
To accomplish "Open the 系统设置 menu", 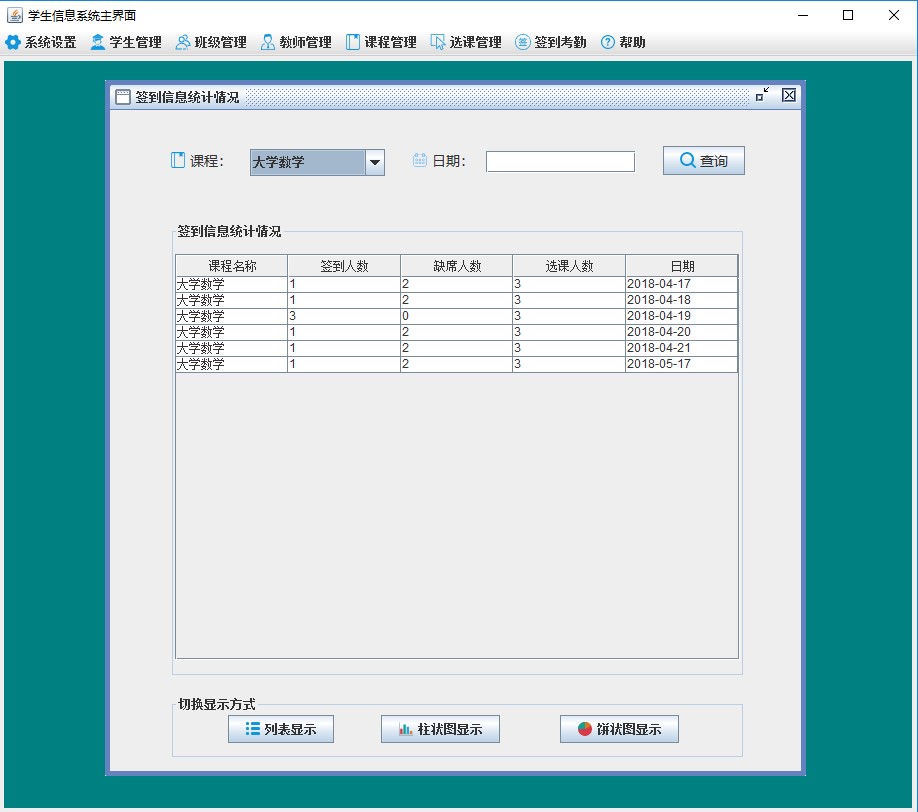I will coord(41,42).
